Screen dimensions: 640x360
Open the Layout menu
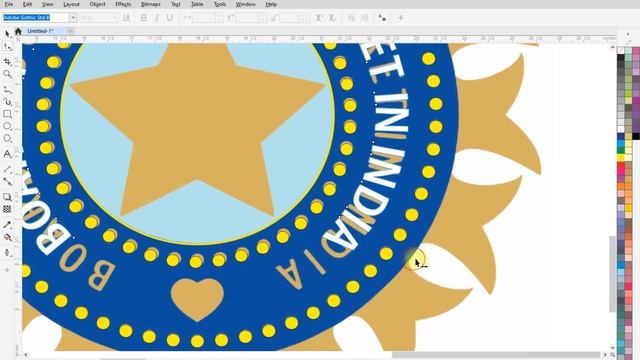71,4
